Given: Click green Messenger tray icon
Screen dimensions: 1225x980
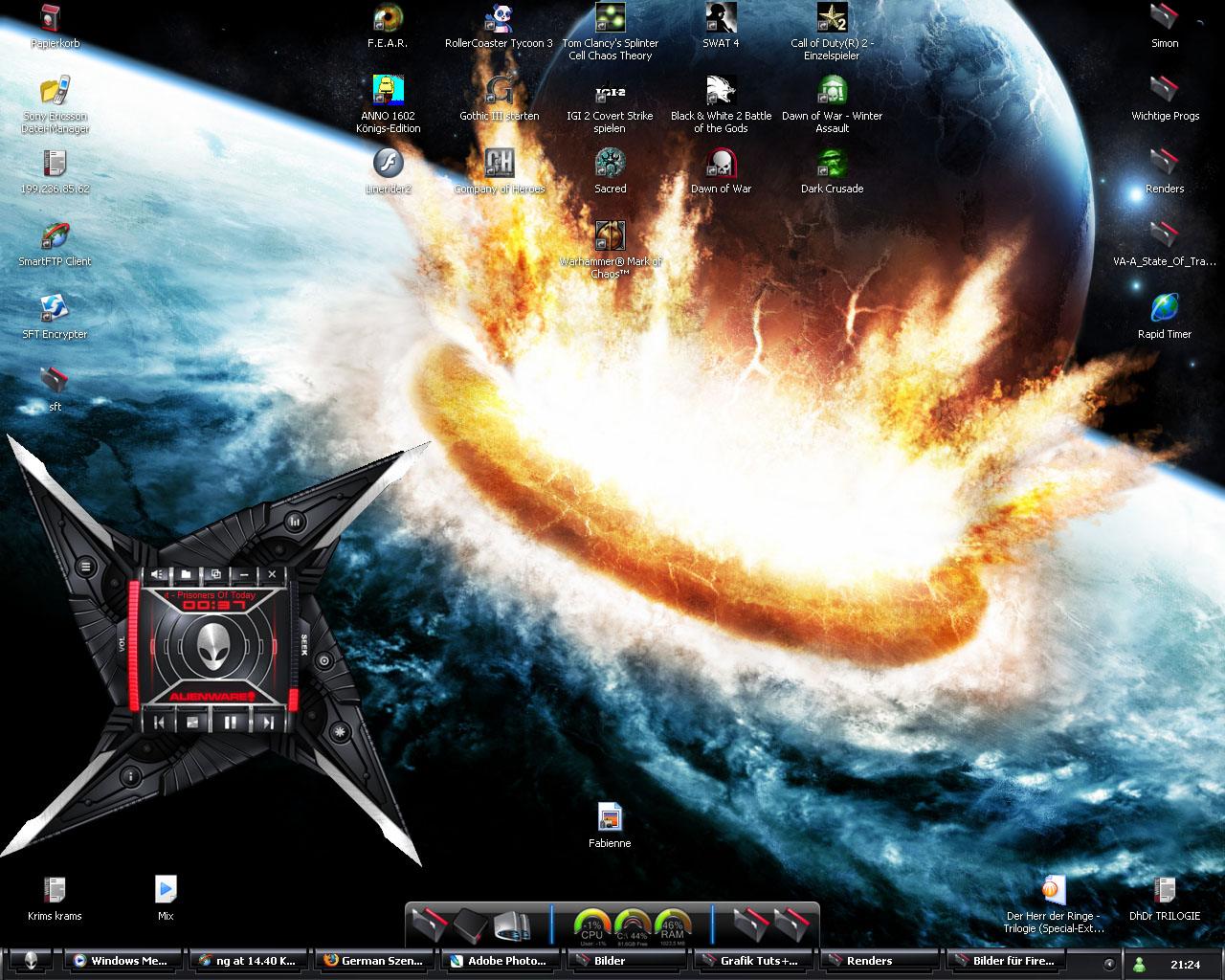Looking at the screenshot, I should (x=1140, y=964).
